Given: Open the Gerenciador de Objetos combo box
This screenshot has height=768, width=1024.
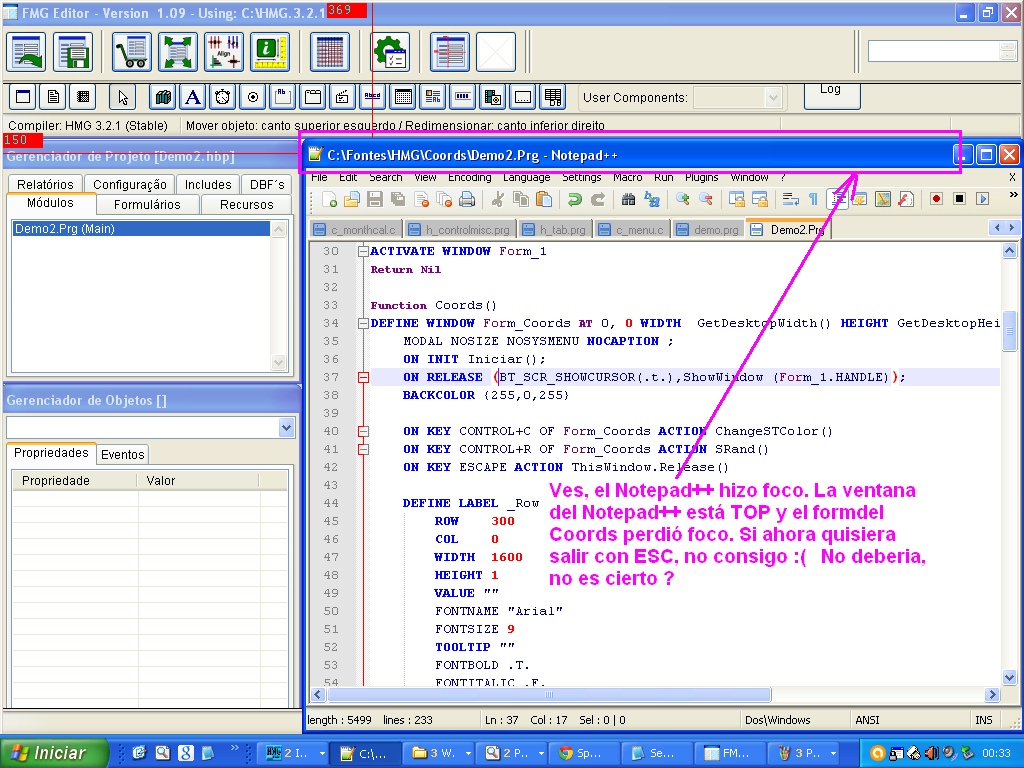Looking at the screenshot, I should tap(287, 428).
